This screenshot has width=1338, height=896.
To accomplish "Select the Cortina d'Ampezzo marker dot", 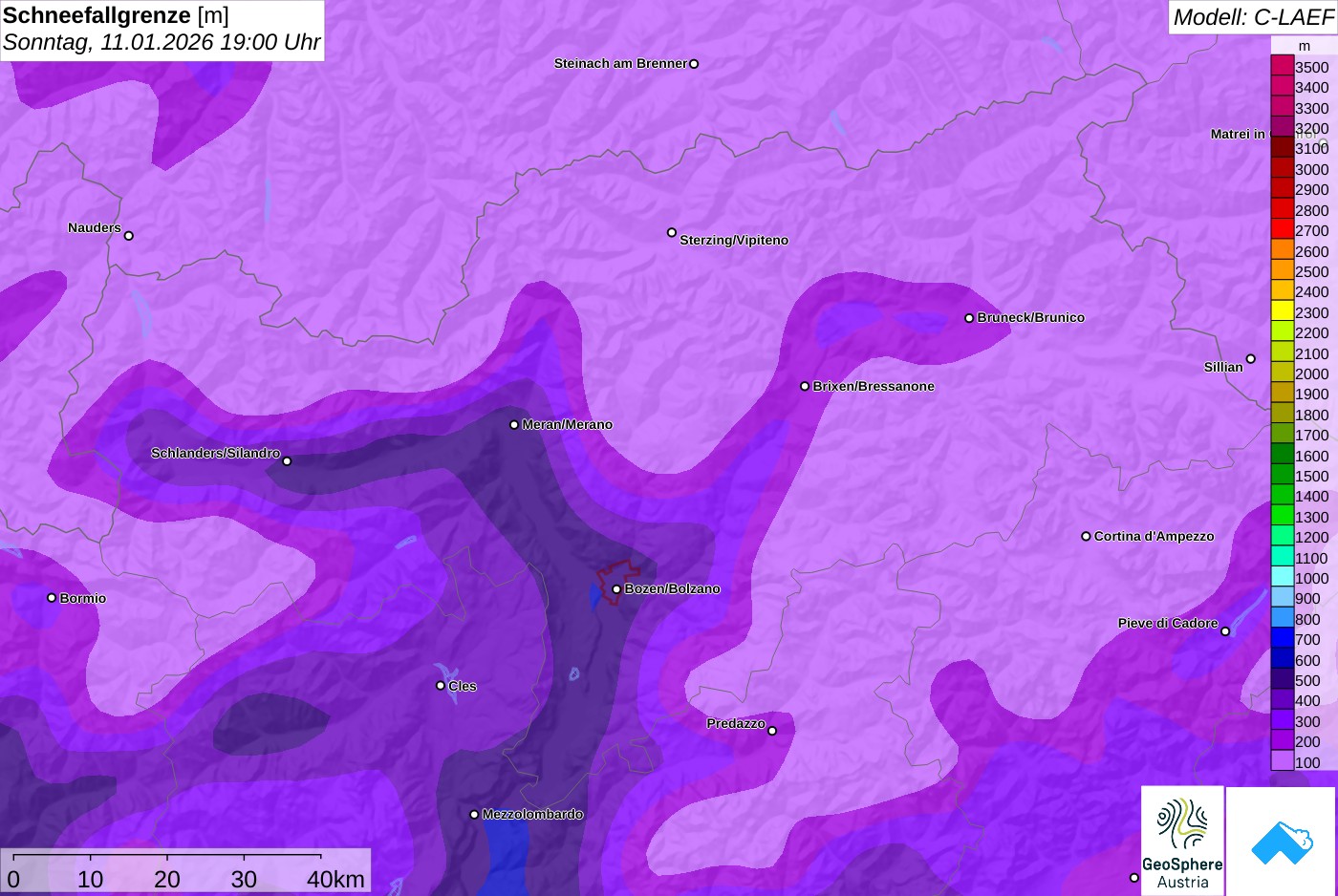I will pos(1086,537).
